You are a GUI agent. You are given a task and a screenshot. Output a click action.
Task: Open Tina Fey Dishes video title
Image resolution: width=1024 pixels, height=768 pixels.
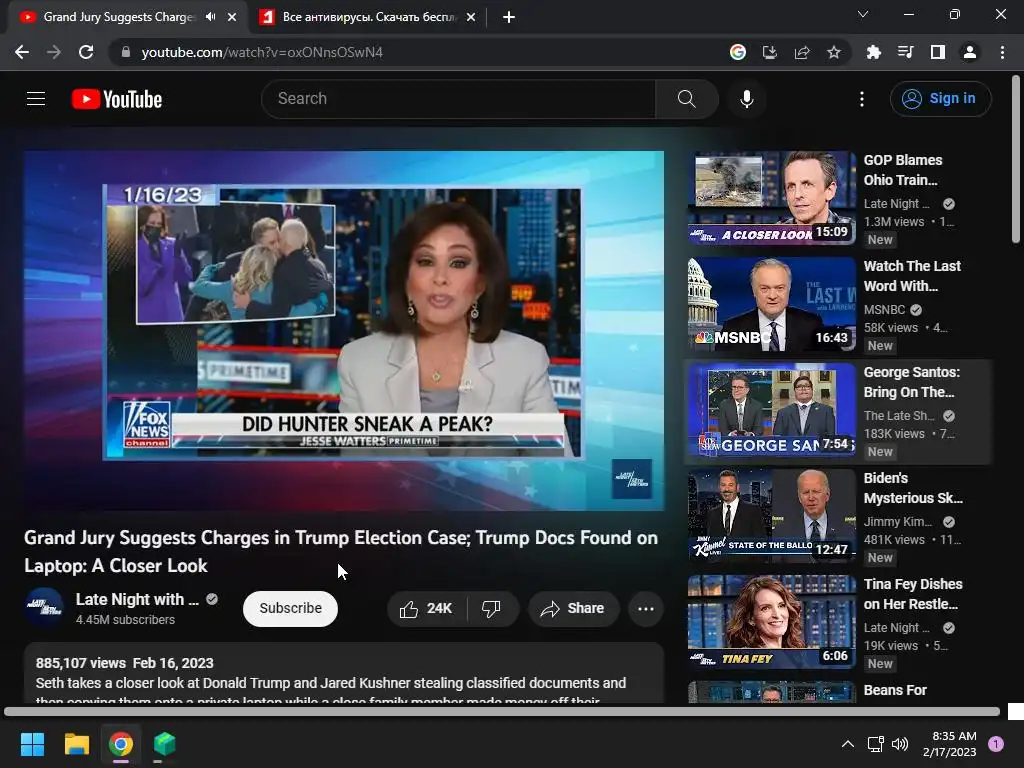913,594
